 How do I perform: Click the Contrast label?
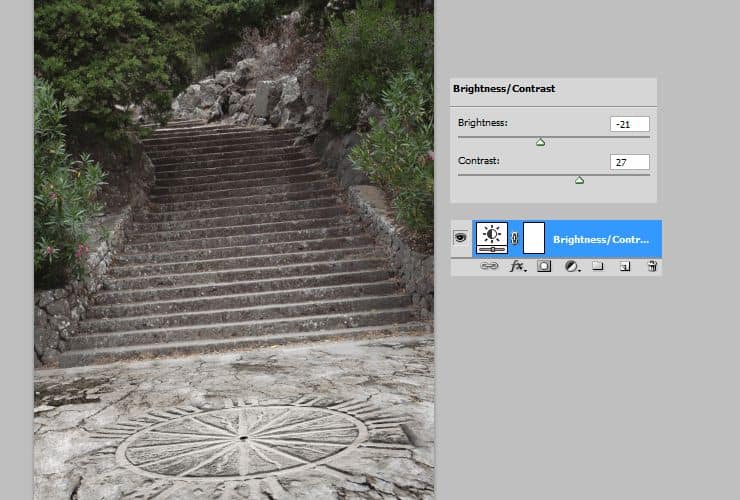point(478,160)
